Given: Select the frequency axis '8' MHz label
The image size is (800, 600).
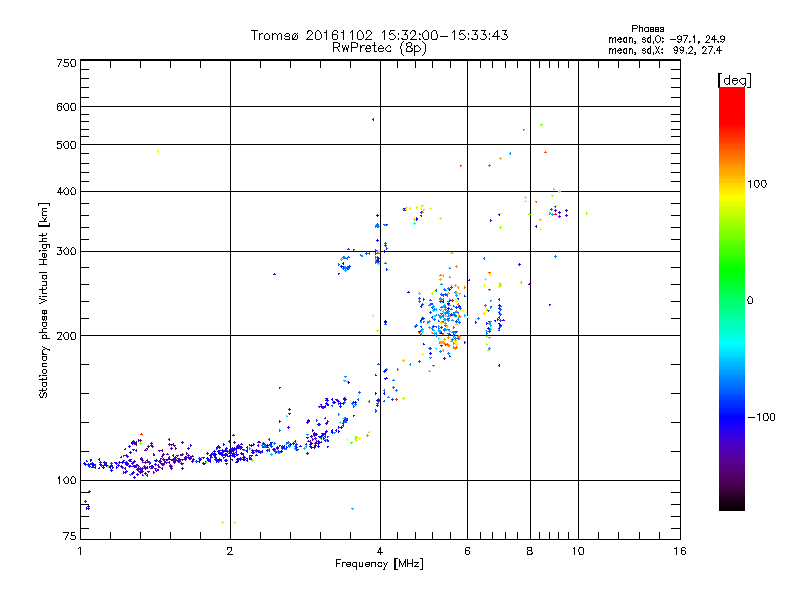Looking at the screenshot, I should 530,551.
